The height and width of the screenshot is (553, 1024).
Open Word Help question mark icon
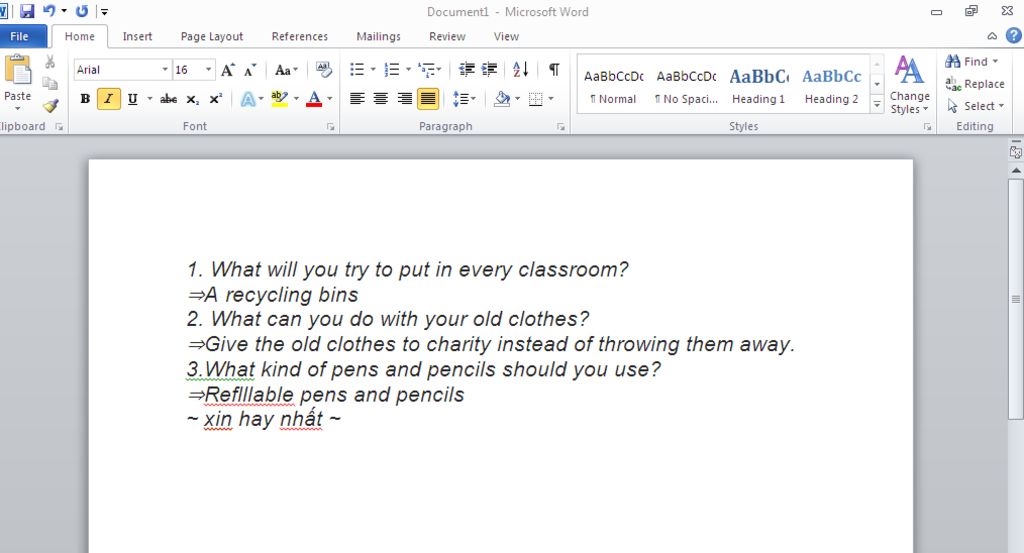click(x=1013, y=36)
